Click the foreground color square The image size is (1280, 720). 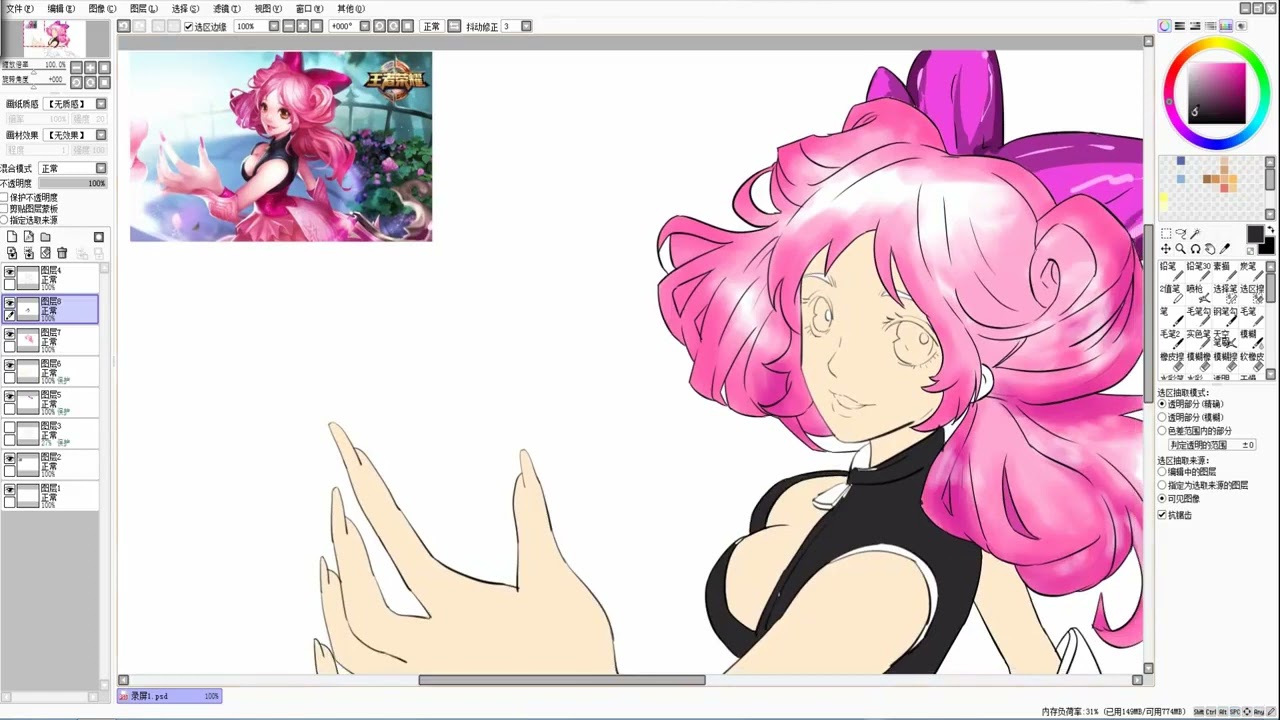coord(1255,233)
